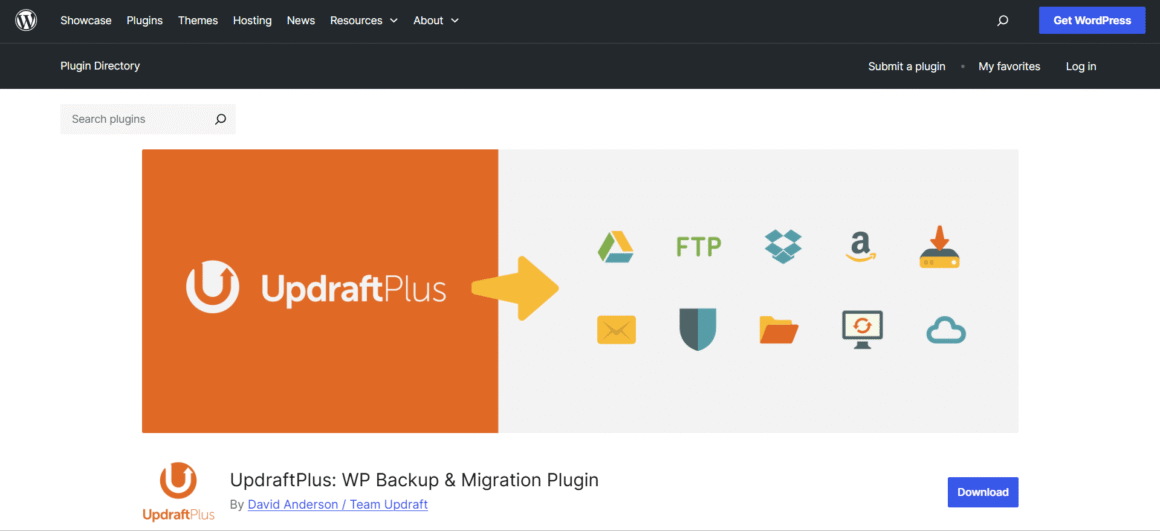The width and height of the screenshot is (1160, 531).
Task: Open the News menu item
Action: (x=301, y=21)
